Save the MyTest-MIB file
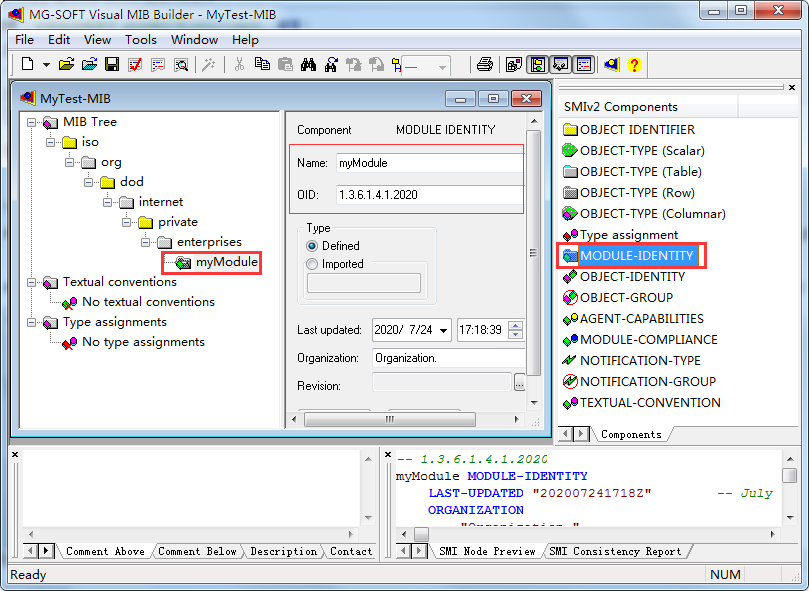Image resolution: width=809 pixels, height=591 pixels. [110, 64]
